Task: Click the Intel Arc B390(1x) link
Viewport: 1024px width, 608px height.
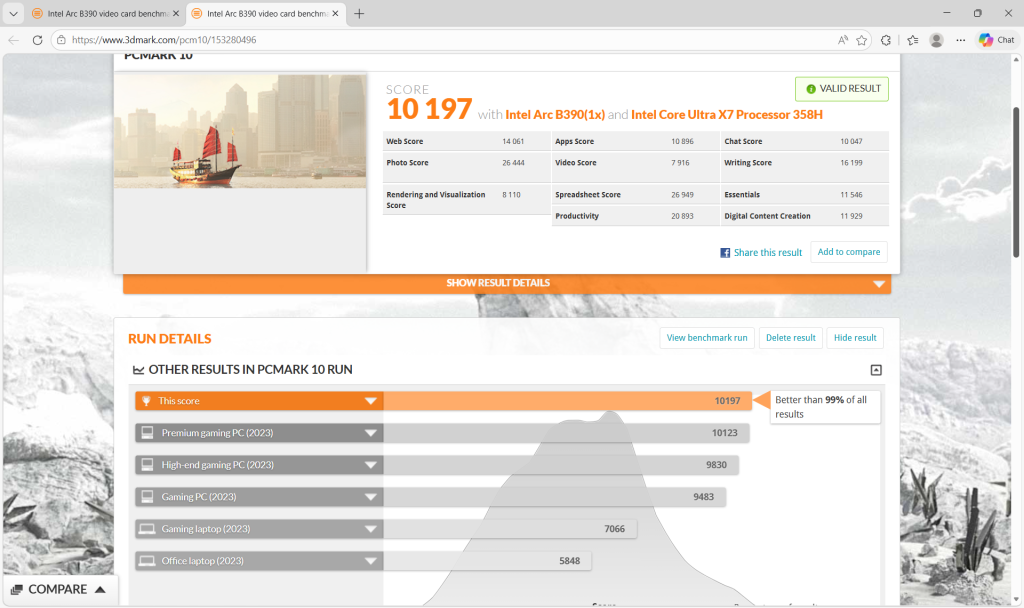Action: (x=555, y=114)
